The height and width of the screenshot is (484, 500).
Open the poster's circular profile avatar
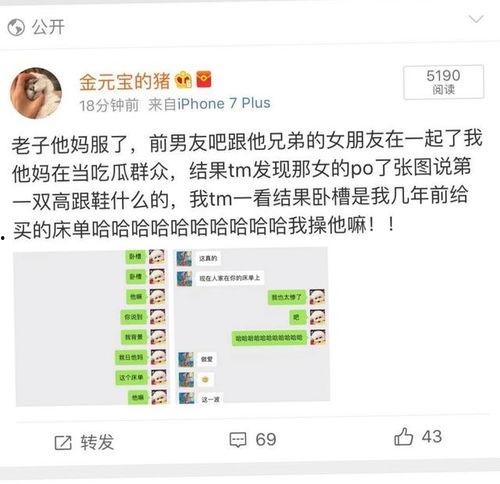tap(36, 93)
